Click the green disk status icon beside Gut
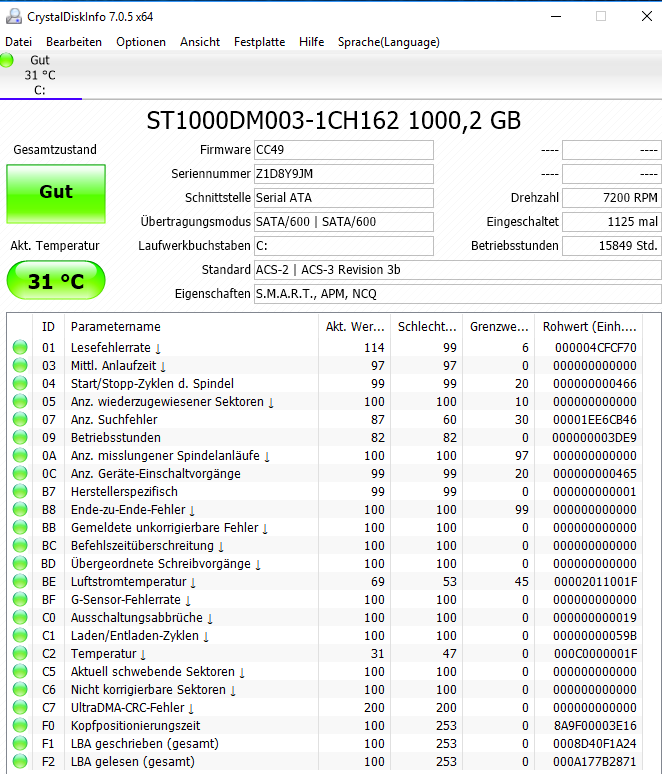Viewport: 662px width, 774px height. pyautogui.click(x=7, y=60)
